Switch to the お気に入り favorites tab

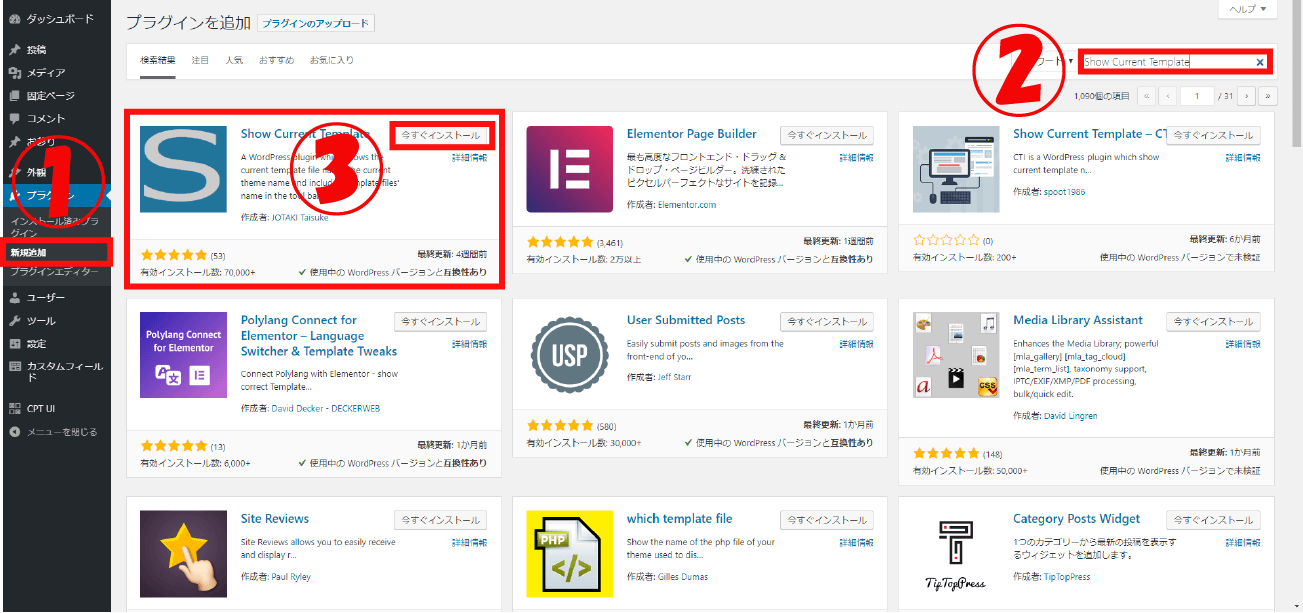332,60
